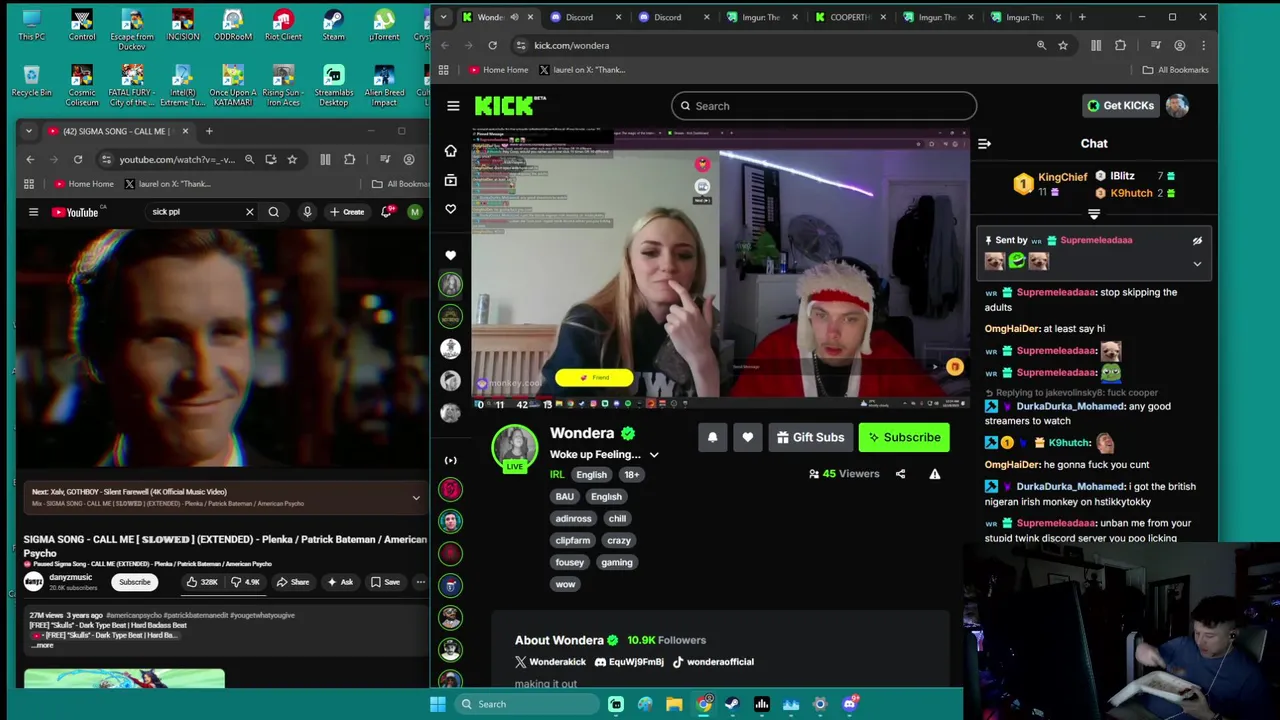Screen dimensions: 1280x720
Task: Save the video to a playlist
Action: [385, 582]
